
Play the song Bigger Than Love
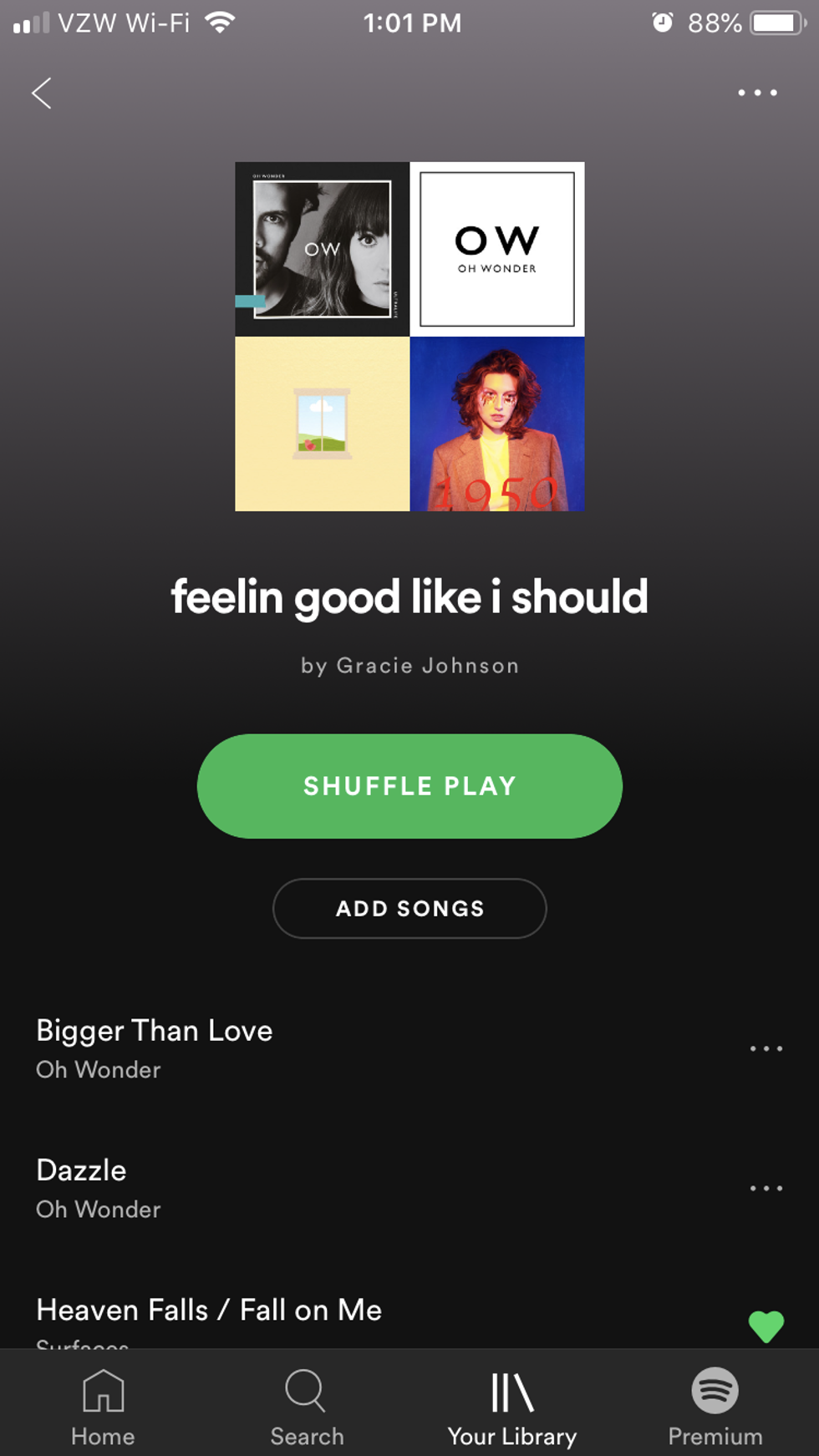(x=155, y=1031)
